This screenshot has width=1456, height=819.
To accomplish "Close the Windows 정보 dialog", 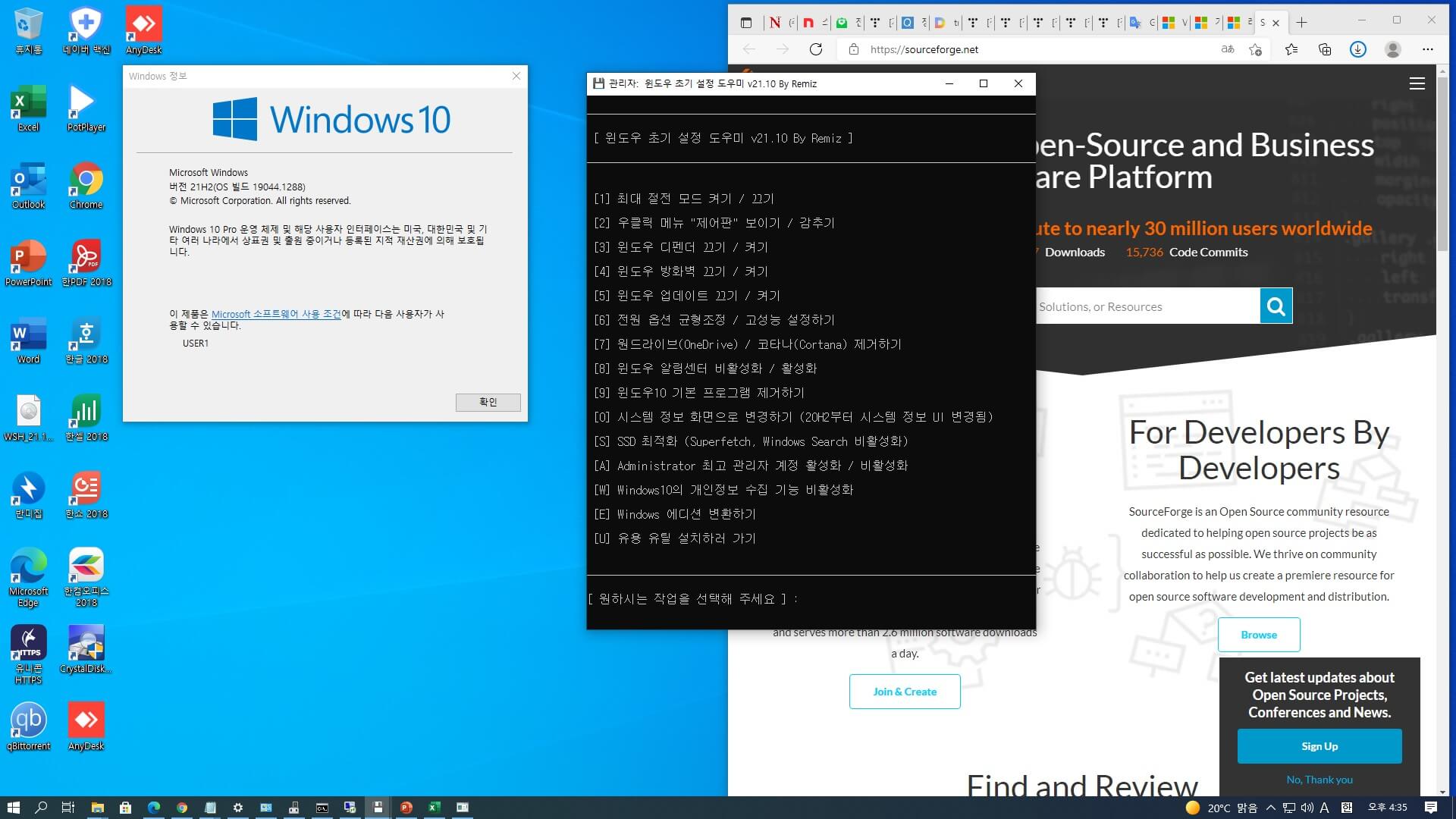I will pyautogui.click(x=516, y=76).
